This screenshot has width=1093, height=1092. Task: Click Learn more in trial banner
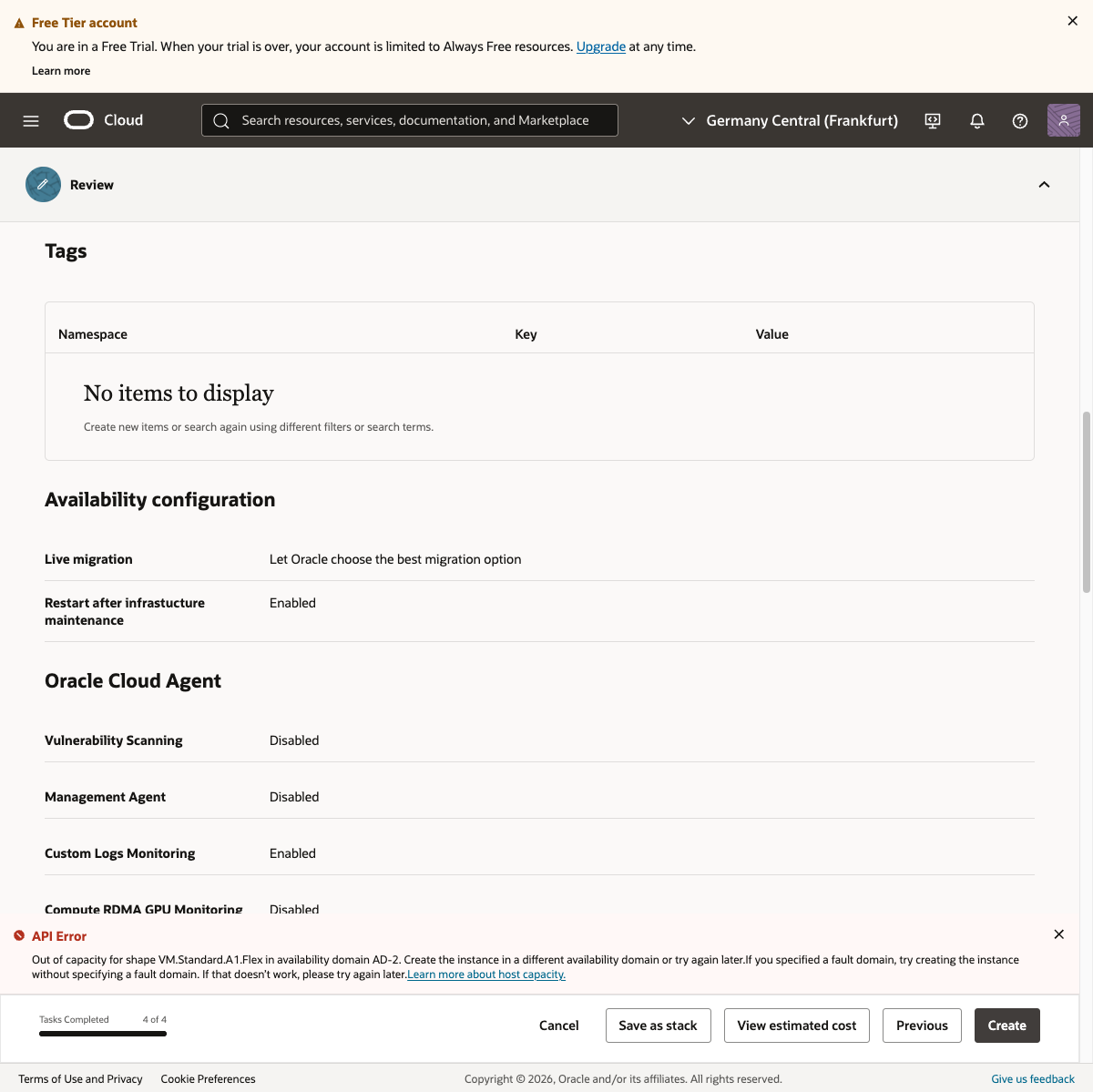[x=61, y=71]
